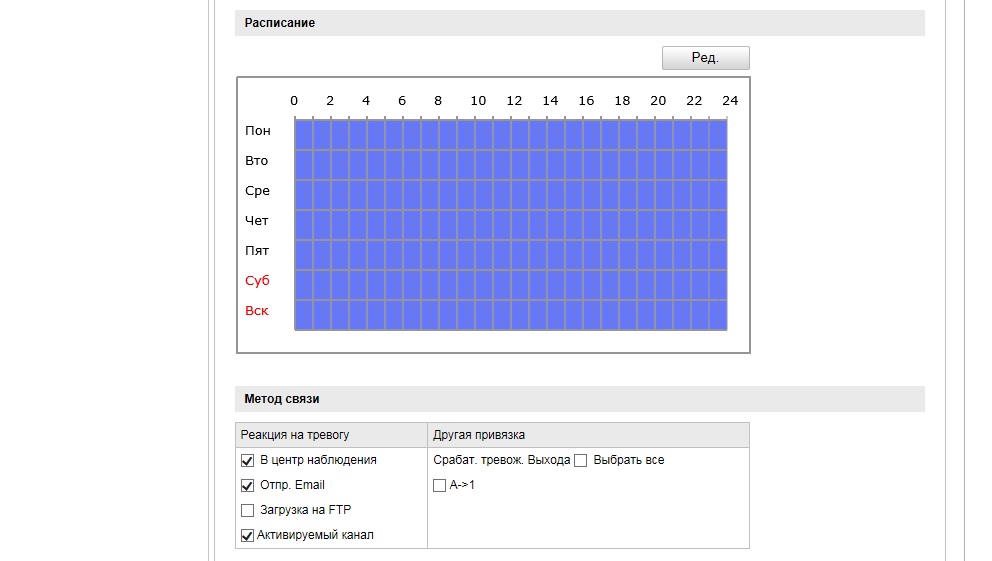Click the Другая привязка column header
Viewport: 992px width, 561px height.
(479, 435)
